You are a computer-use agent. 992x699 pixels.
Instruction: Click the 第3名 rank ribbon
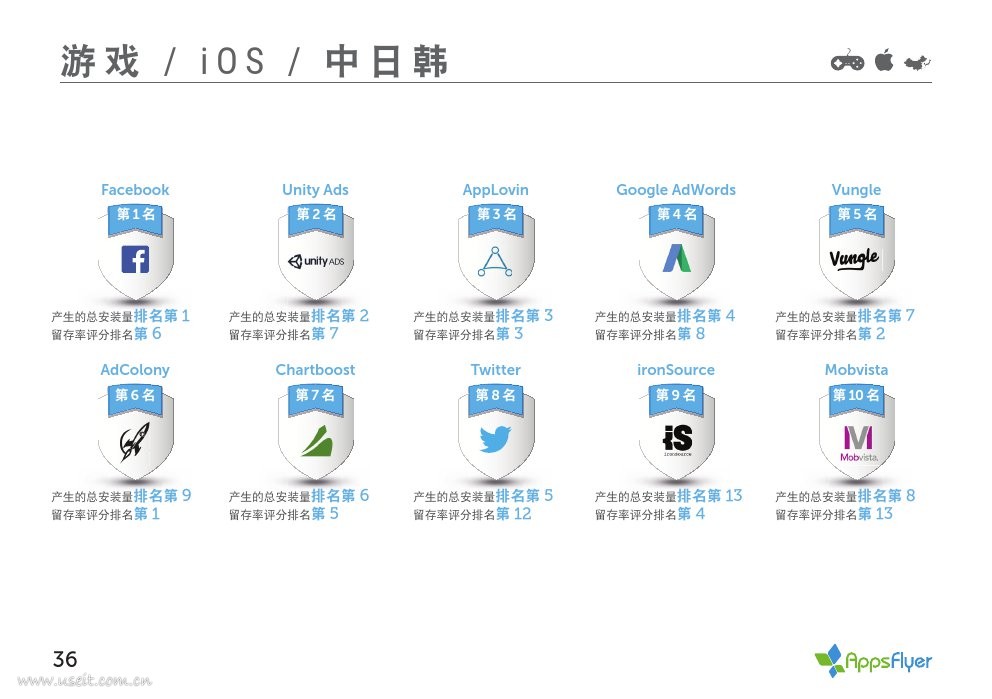point(496,218)
